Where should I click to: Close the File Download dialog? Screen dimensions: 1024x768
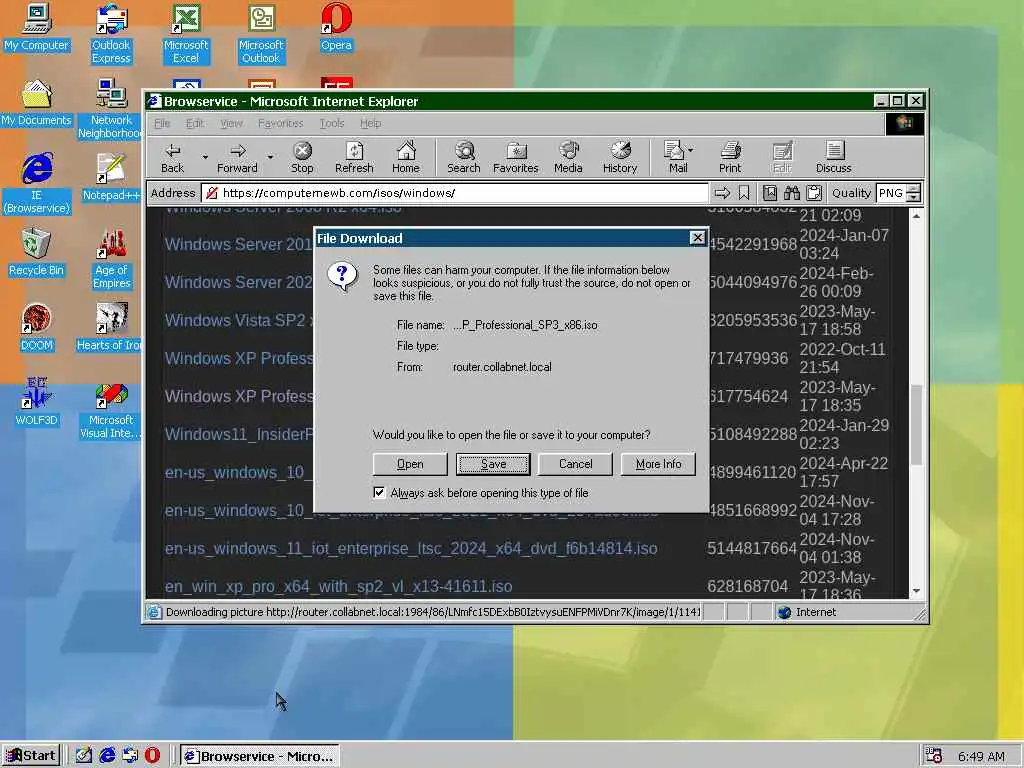pos(697,238)
